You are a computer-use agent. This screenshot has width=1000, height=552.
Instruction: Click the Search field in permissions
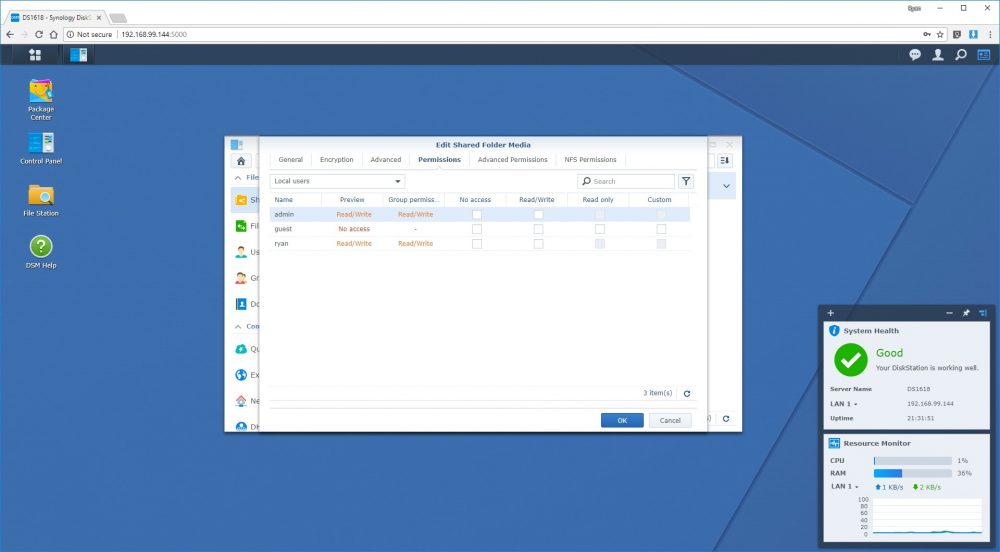626,181
